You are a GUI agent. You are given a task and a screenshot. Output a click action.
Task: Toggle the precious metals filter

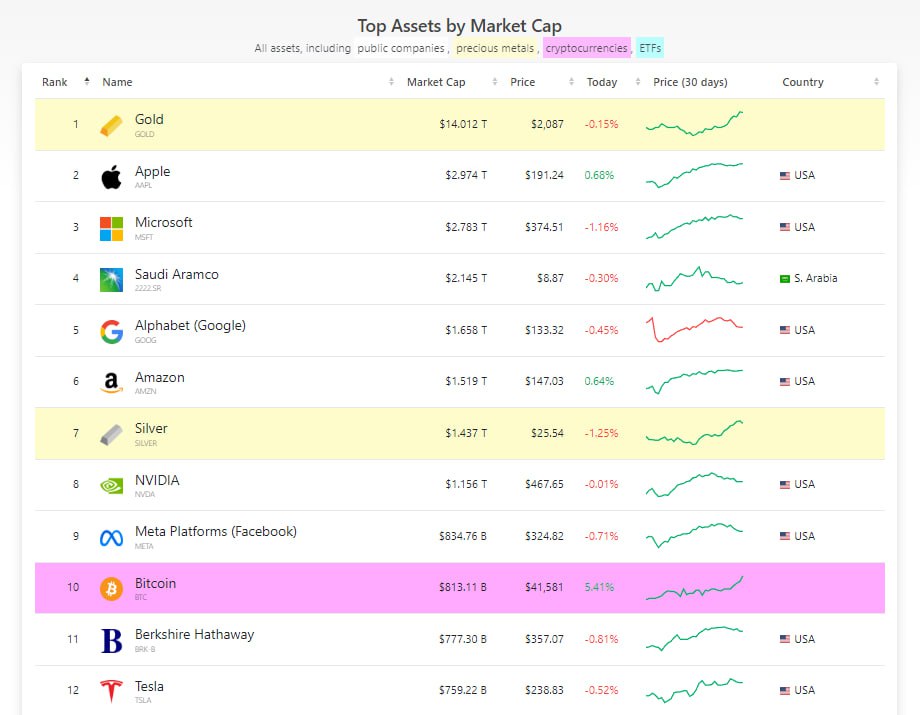(x=496, y=47)
